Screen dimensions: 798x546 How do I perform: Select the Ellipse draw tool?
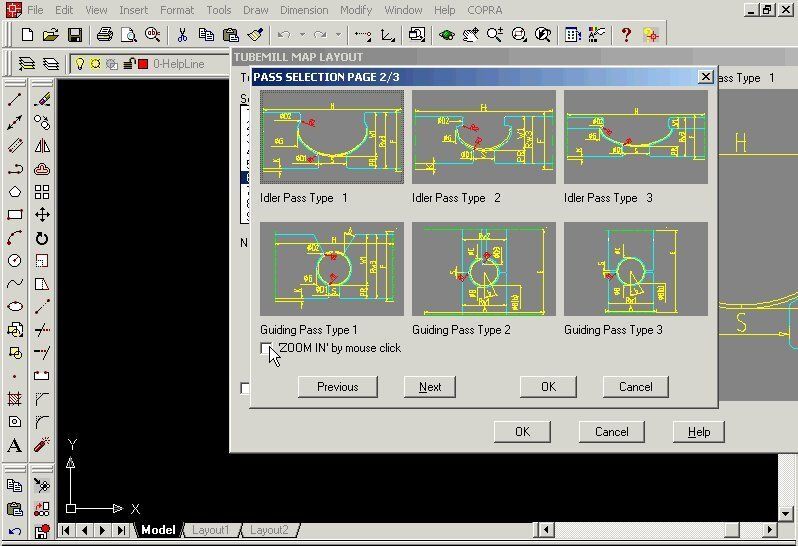click(15, 306)
